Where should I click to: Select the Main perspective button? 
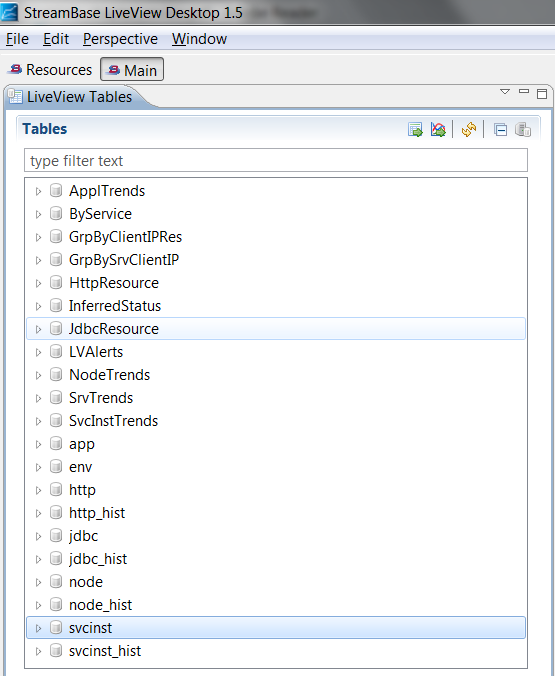132,69
